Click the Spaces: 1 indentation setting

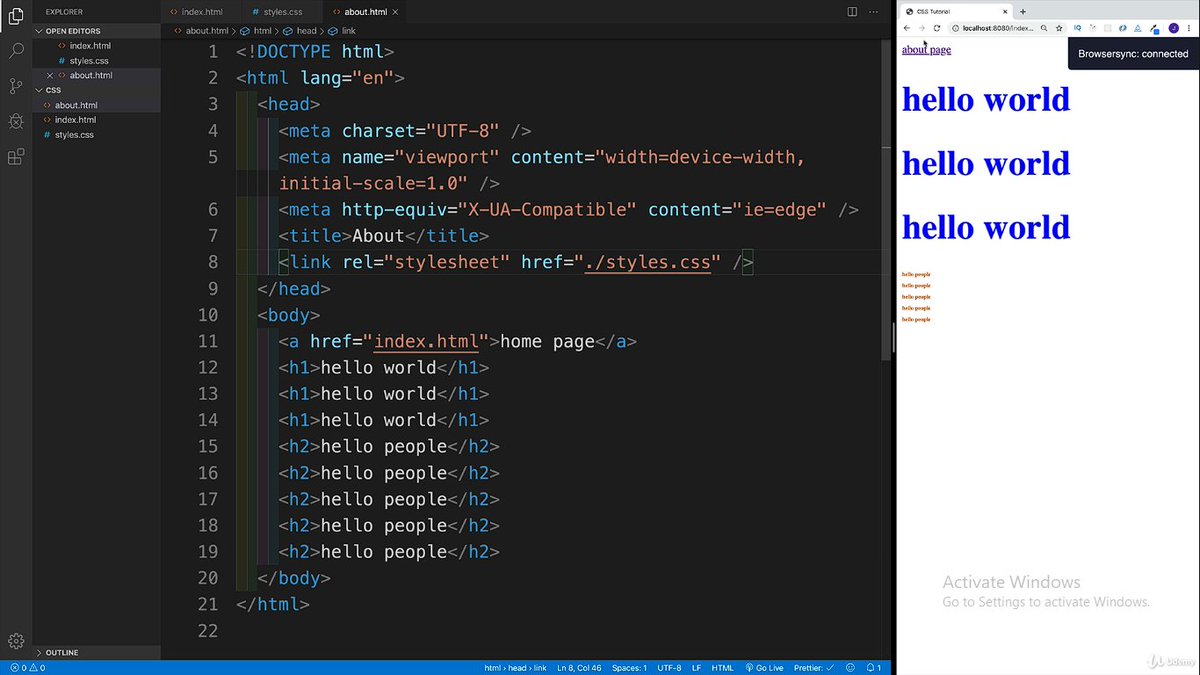pos(629,667)
